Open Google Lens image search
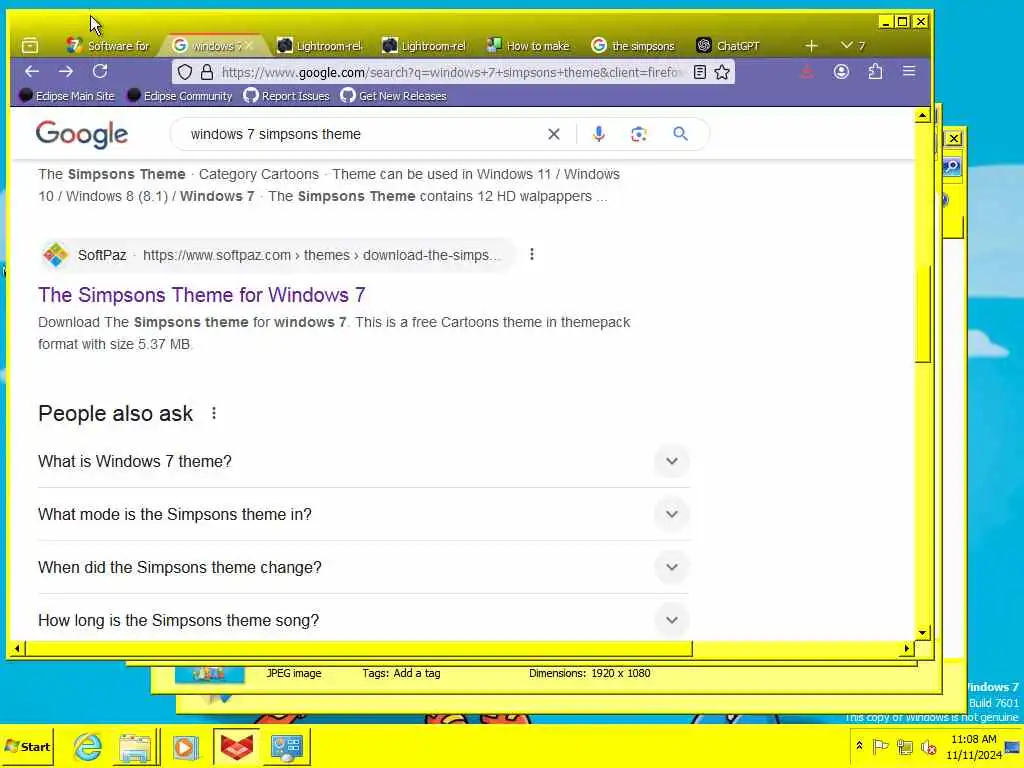The image size is (1024, 768). coord(639,134)
